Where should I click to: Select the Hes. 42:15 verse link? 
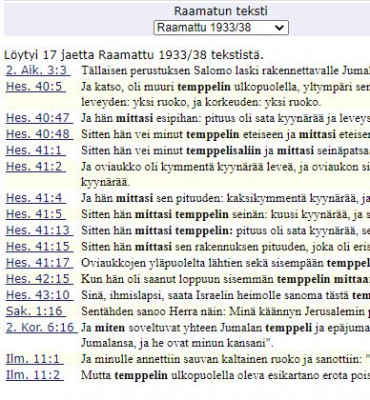pyautogui.click(x=39, y=279)
